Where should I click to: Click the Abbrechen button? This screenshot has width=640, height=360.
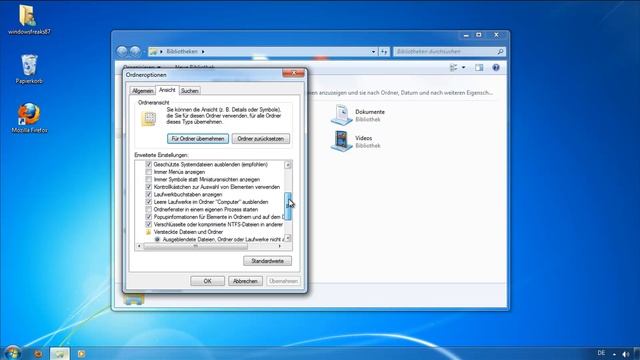click(x=245, y=281)
